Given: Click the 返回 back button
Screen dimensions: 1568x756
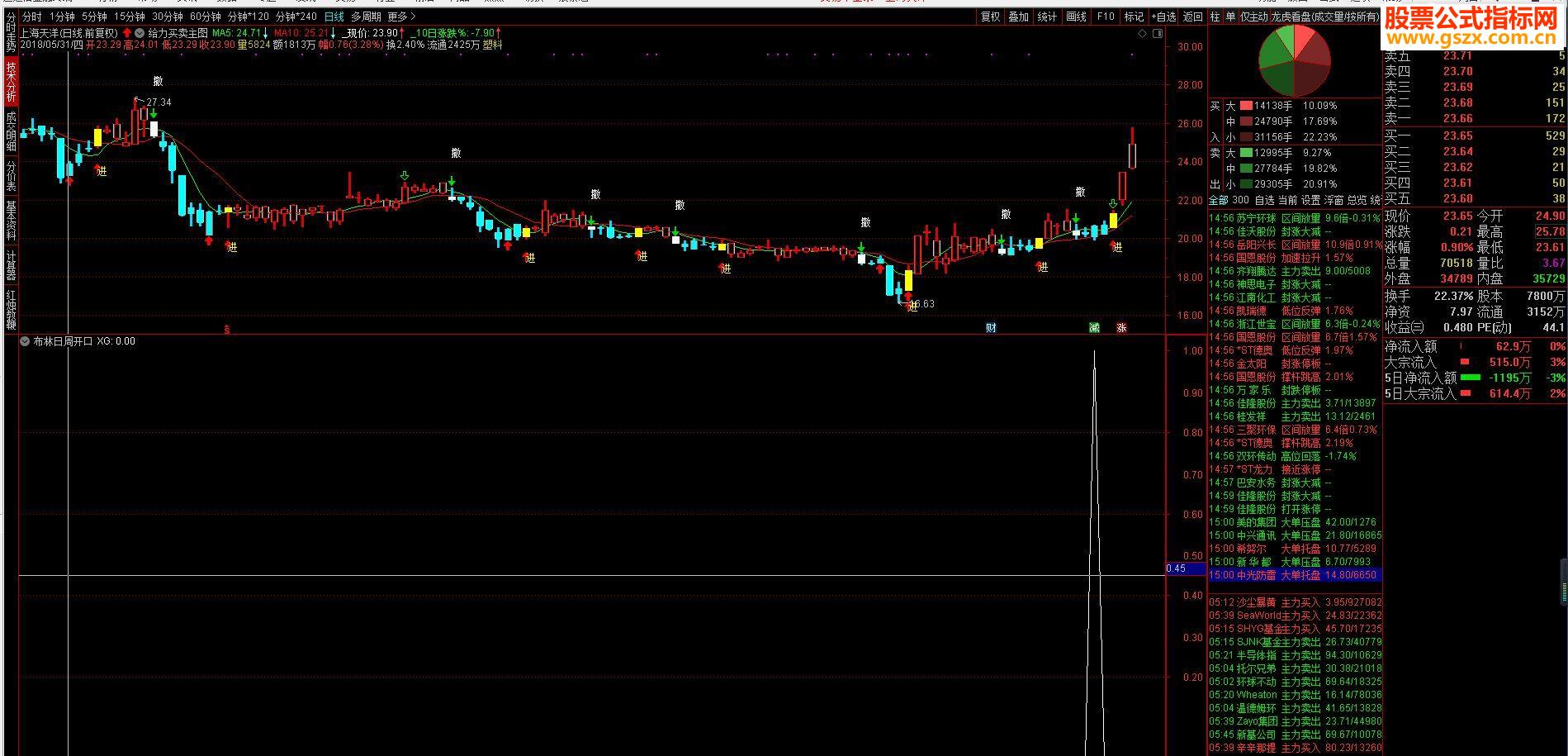Looking at the screenshot, I should pos(1193,17).
